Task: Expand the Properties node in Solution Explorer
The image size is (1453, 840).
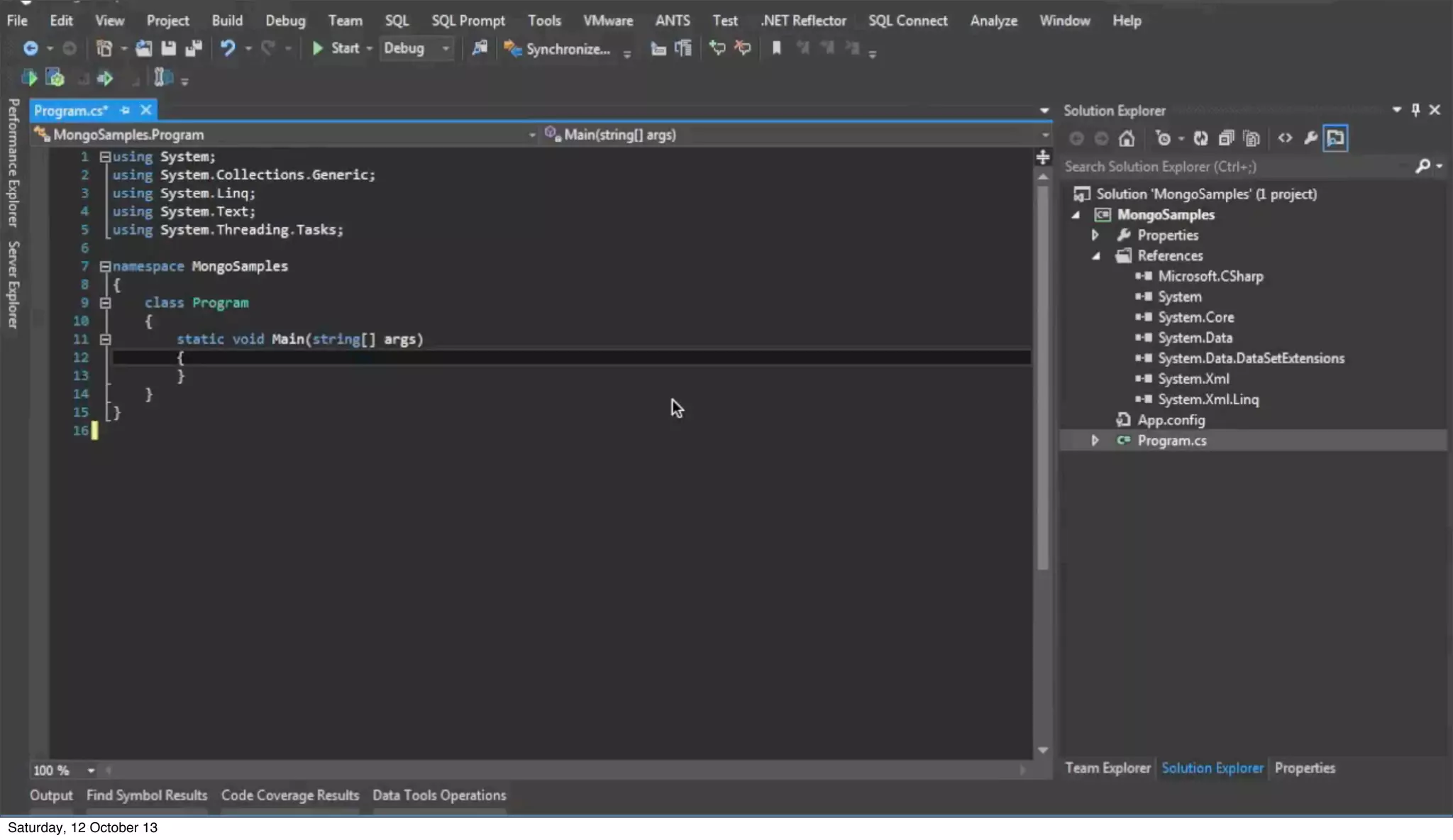Action: click(x=1095, y=235)
